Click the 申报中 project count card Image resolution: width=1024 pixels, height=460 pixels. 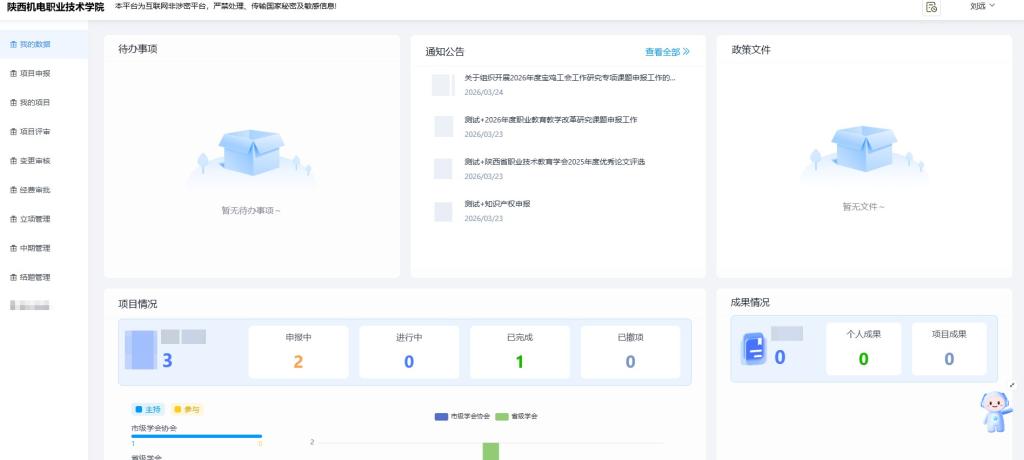coord(298,352)
